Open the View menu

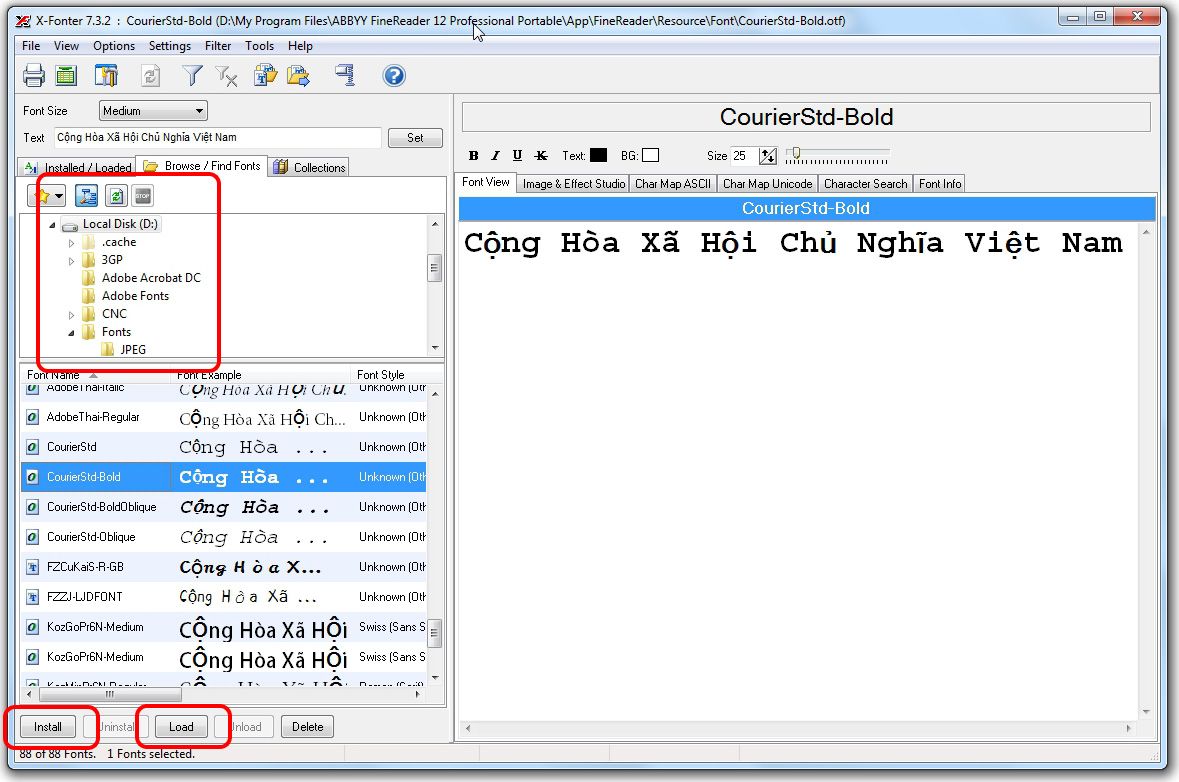66,46
